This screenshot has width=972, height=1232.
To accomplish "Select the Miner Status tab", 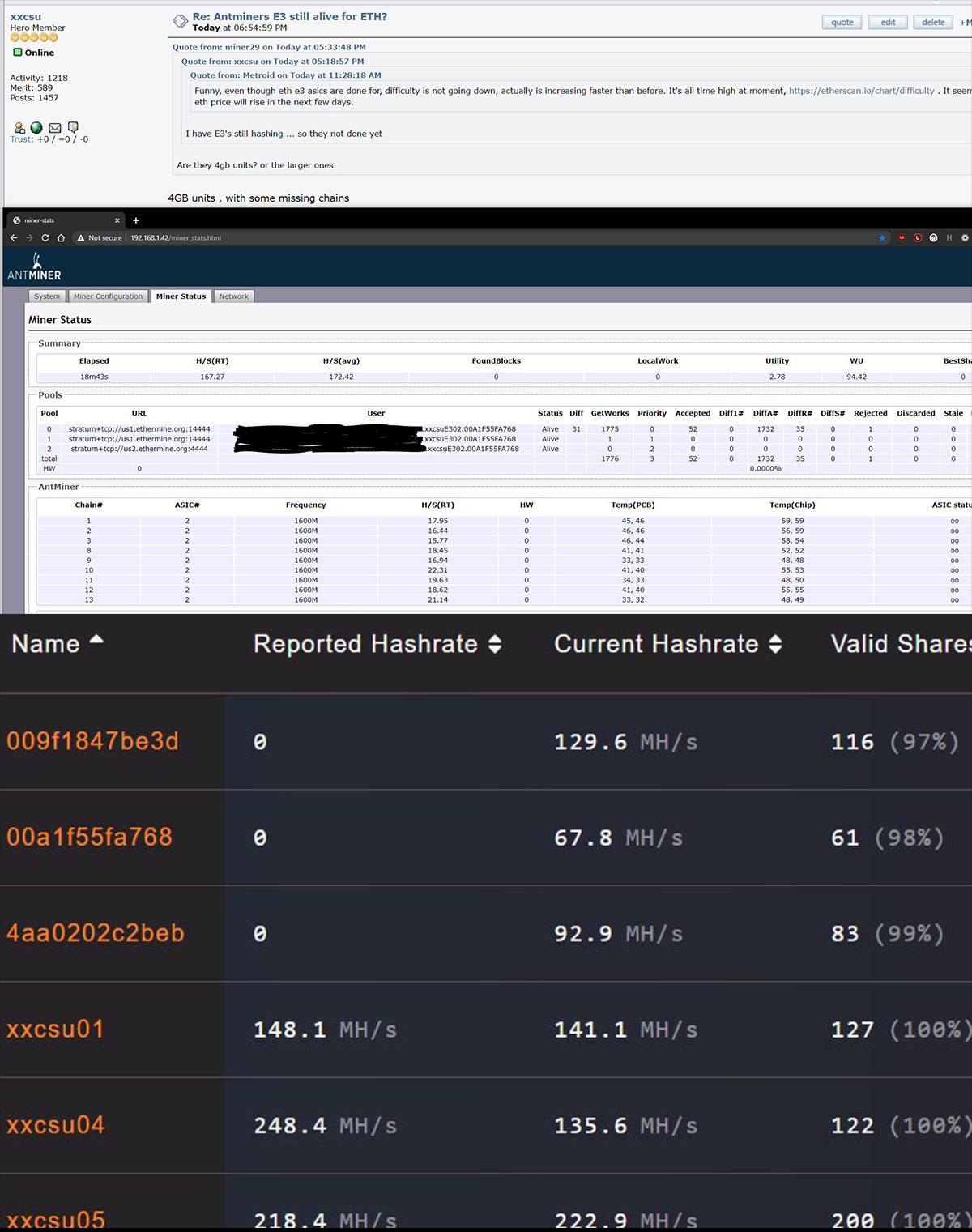I will click(181, 296).
